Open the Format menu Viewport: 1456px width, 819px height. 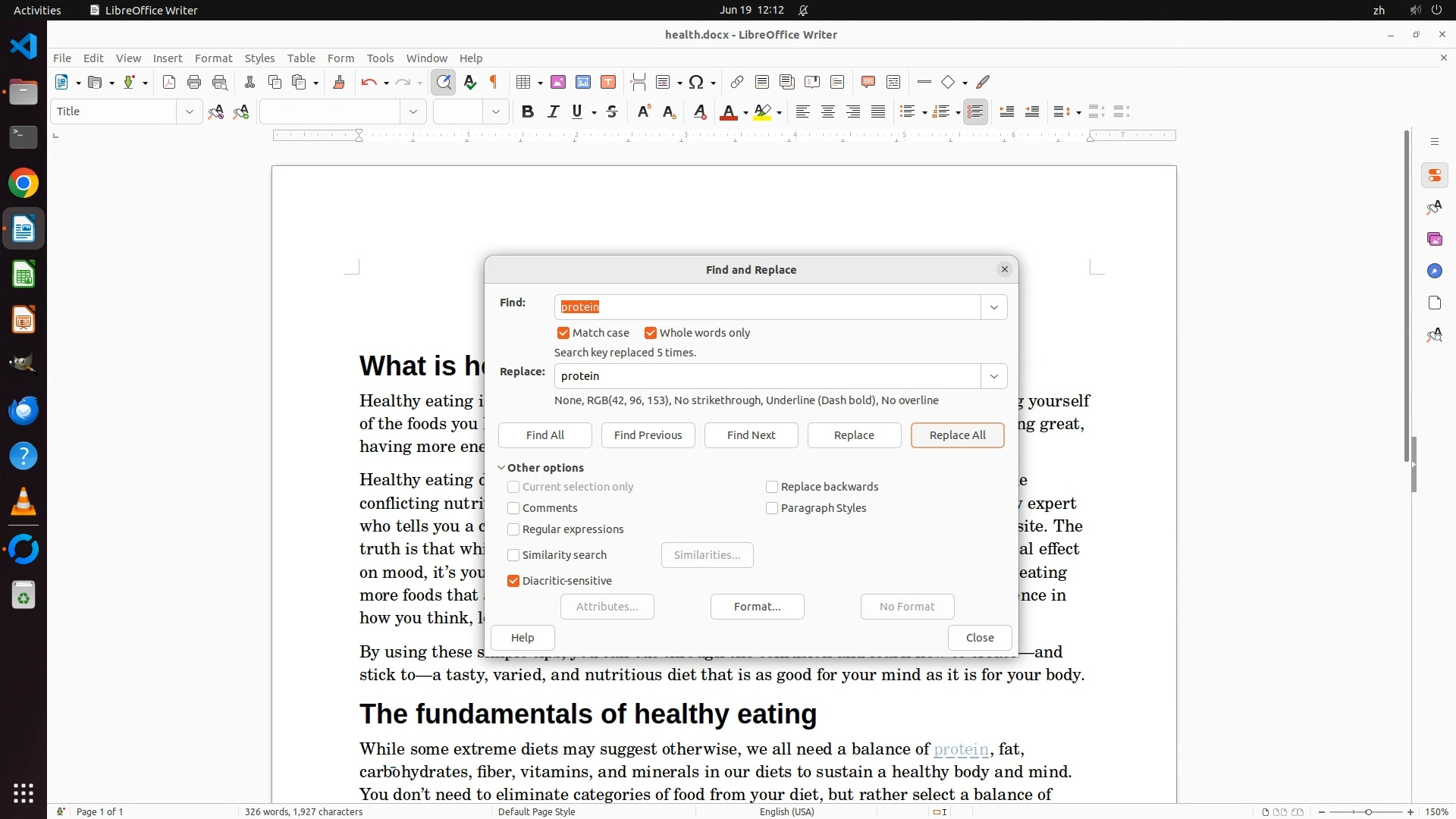click(213, 58)
